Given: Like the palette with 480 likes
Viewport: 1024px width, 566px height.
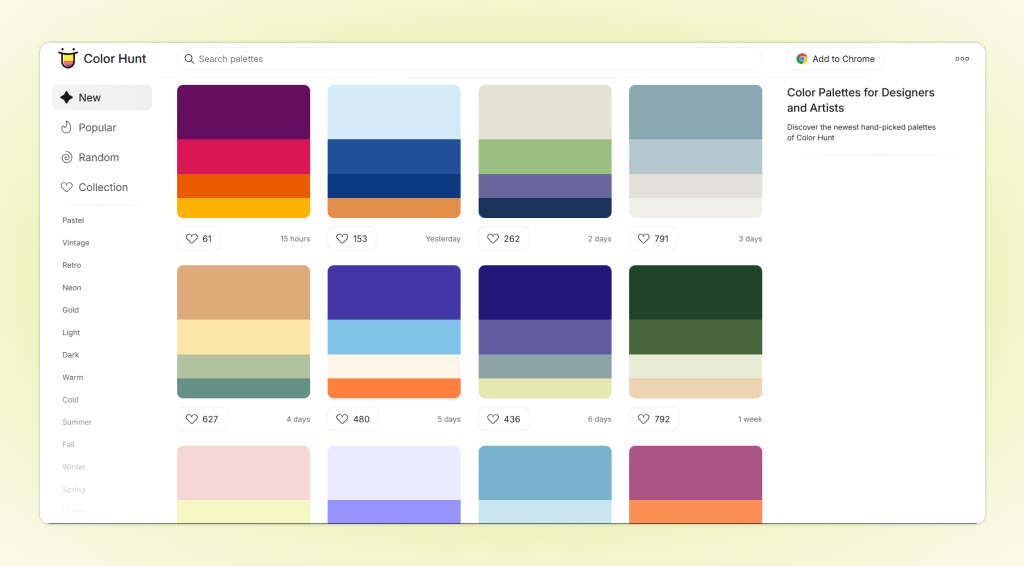Looking at the screenshot, I should tap(353, 419).
